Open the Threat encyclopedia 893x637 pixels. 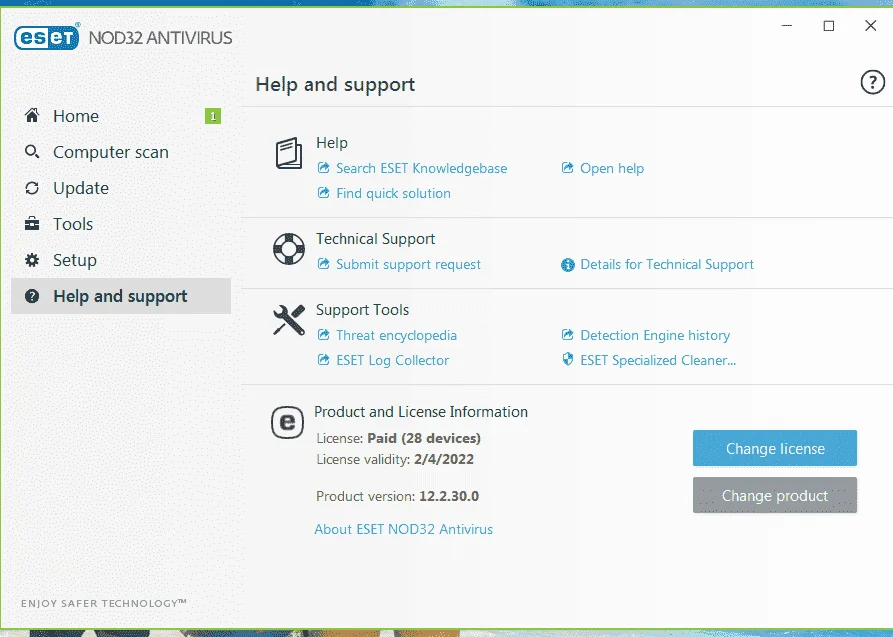point(396,335)
